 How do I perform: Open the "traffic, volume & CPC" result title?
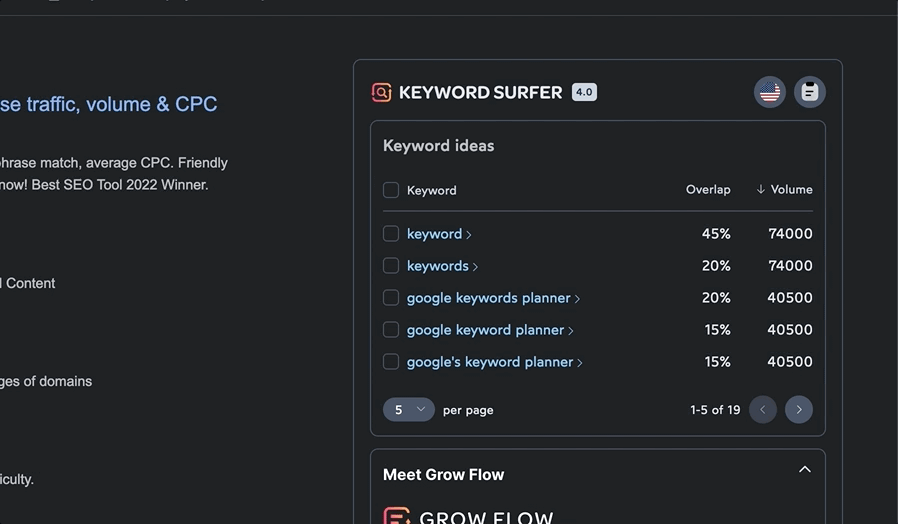coord(108,104)
